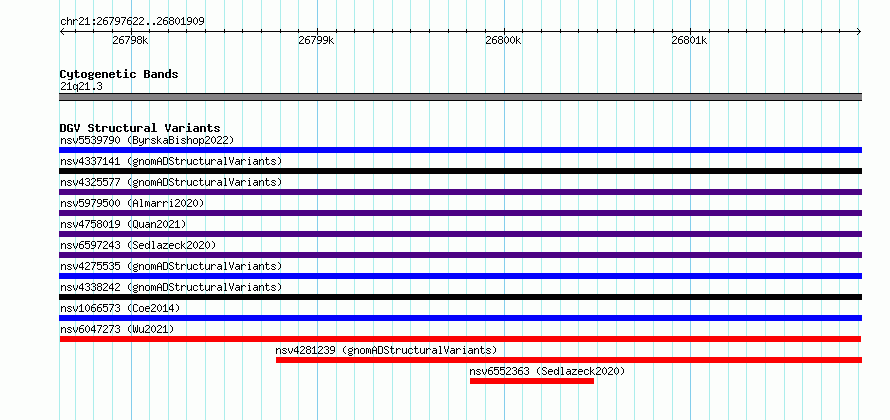Screen dimensions: 890x420
Task: Open variant nsv4281239 (gnomADStructuralVariants) label
Action: pos(386,350)
